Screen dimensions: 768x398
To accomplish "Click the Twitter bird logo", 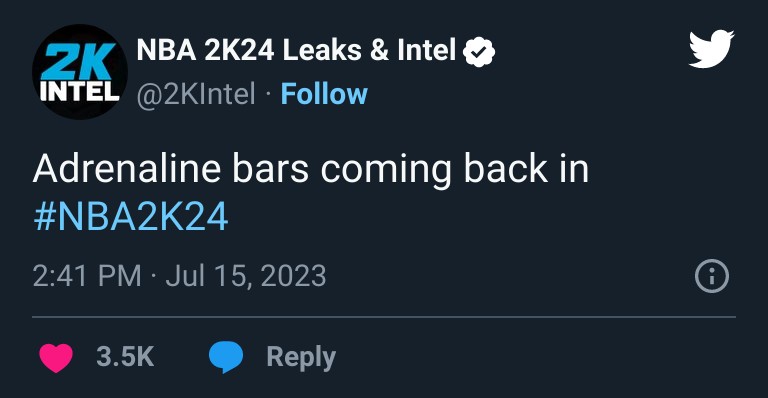I will pos(711,49).
